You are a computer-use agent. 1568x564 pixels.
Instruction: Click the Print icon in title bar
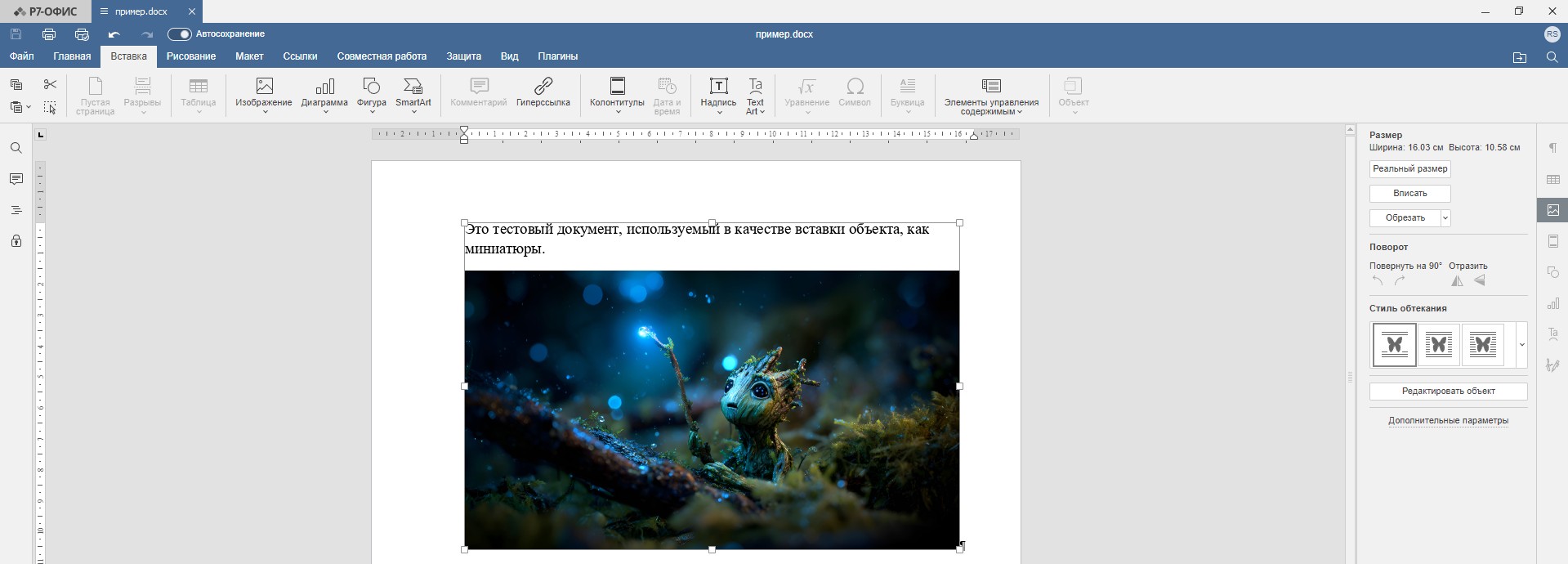(x=49, y=34)
